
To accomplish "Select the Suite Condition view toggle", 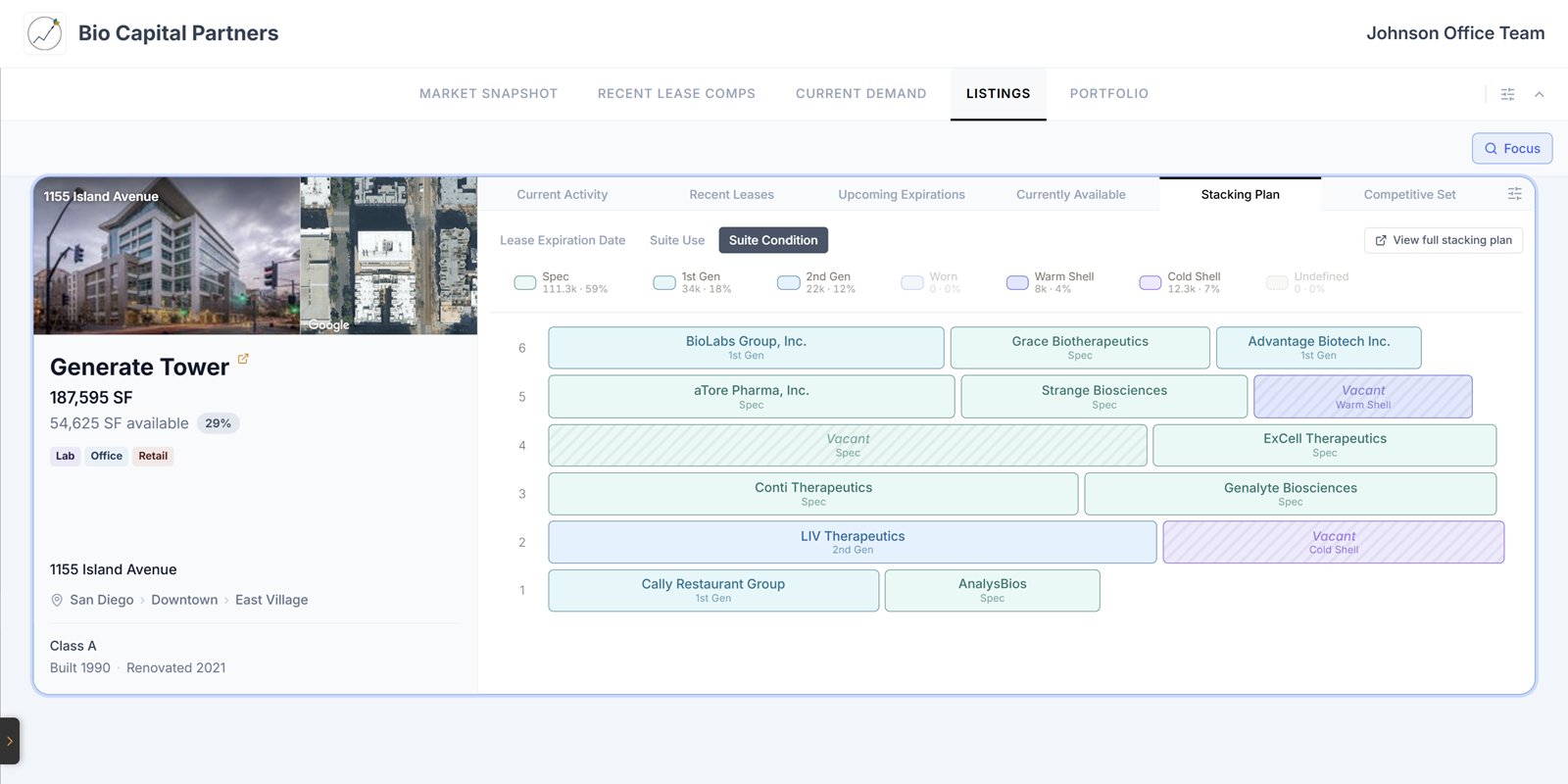I will 773,240.
